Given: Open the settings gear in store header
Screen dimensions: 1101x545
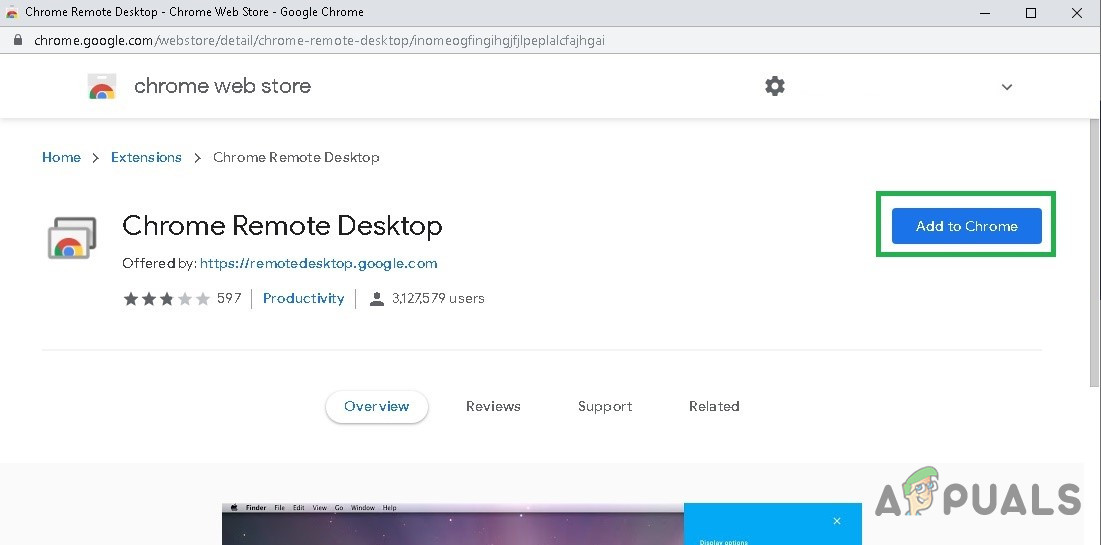Looking at the screenshot, I should 775,86.
